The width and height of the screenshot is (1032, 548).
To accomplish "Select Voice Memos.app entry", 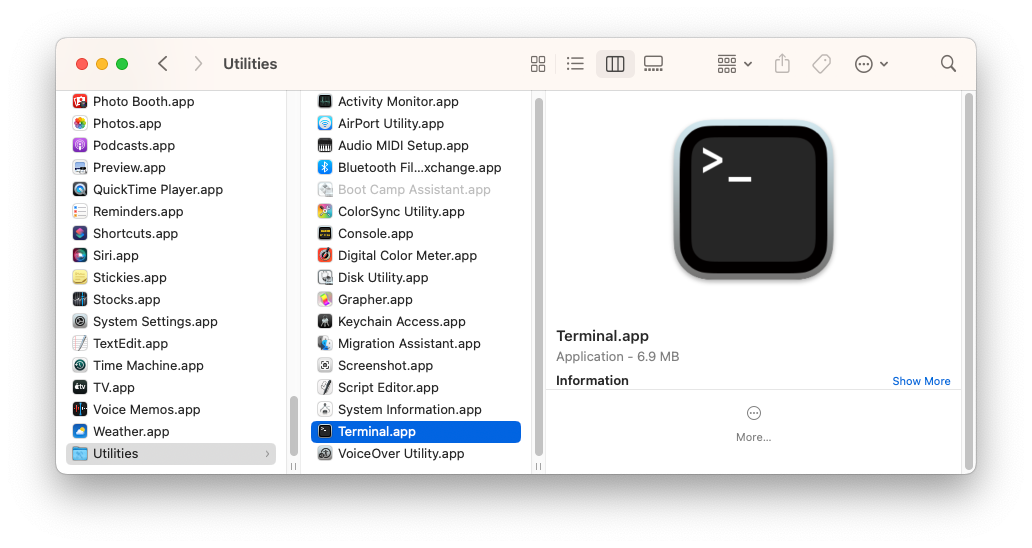I will point(146,409).
